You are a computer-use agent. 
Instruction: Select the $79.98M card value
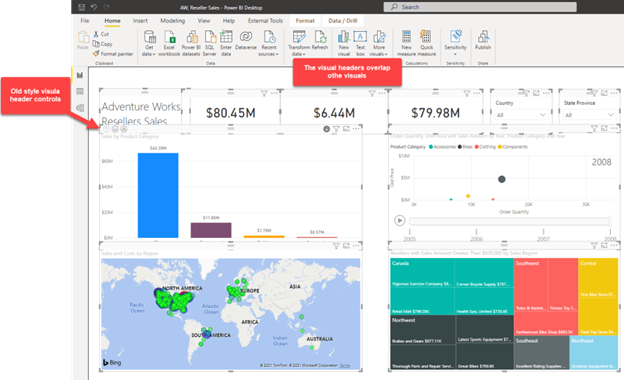435,113
